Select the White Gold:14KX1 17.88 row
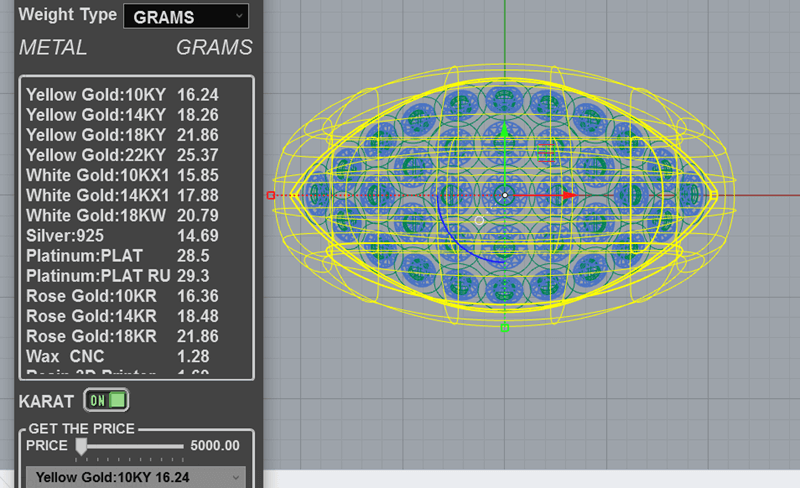This screenshot has height=488, width=800. [x=122, y=195]
